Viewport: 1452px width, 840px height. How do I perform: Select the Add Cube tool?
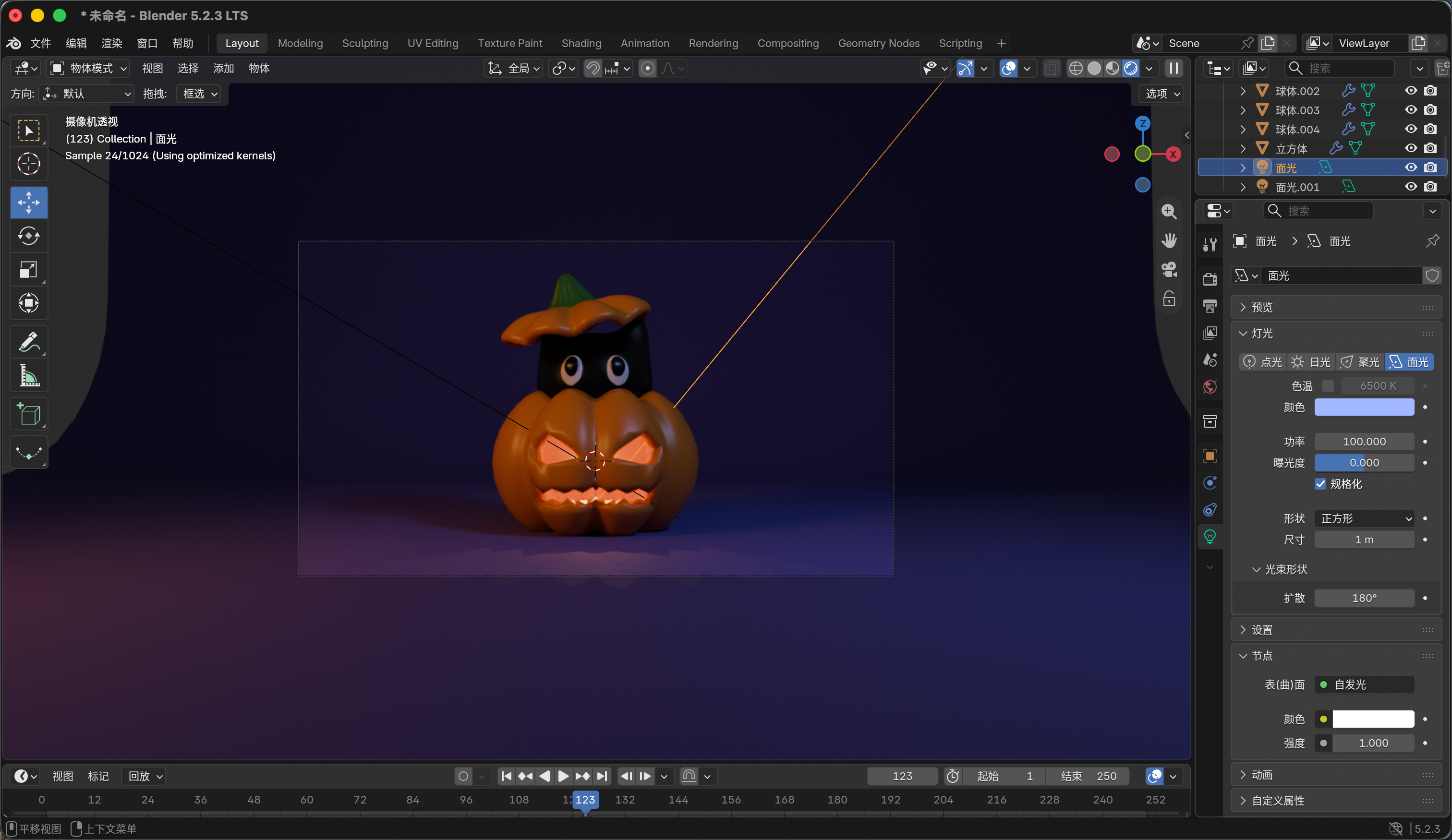[28, 414]
